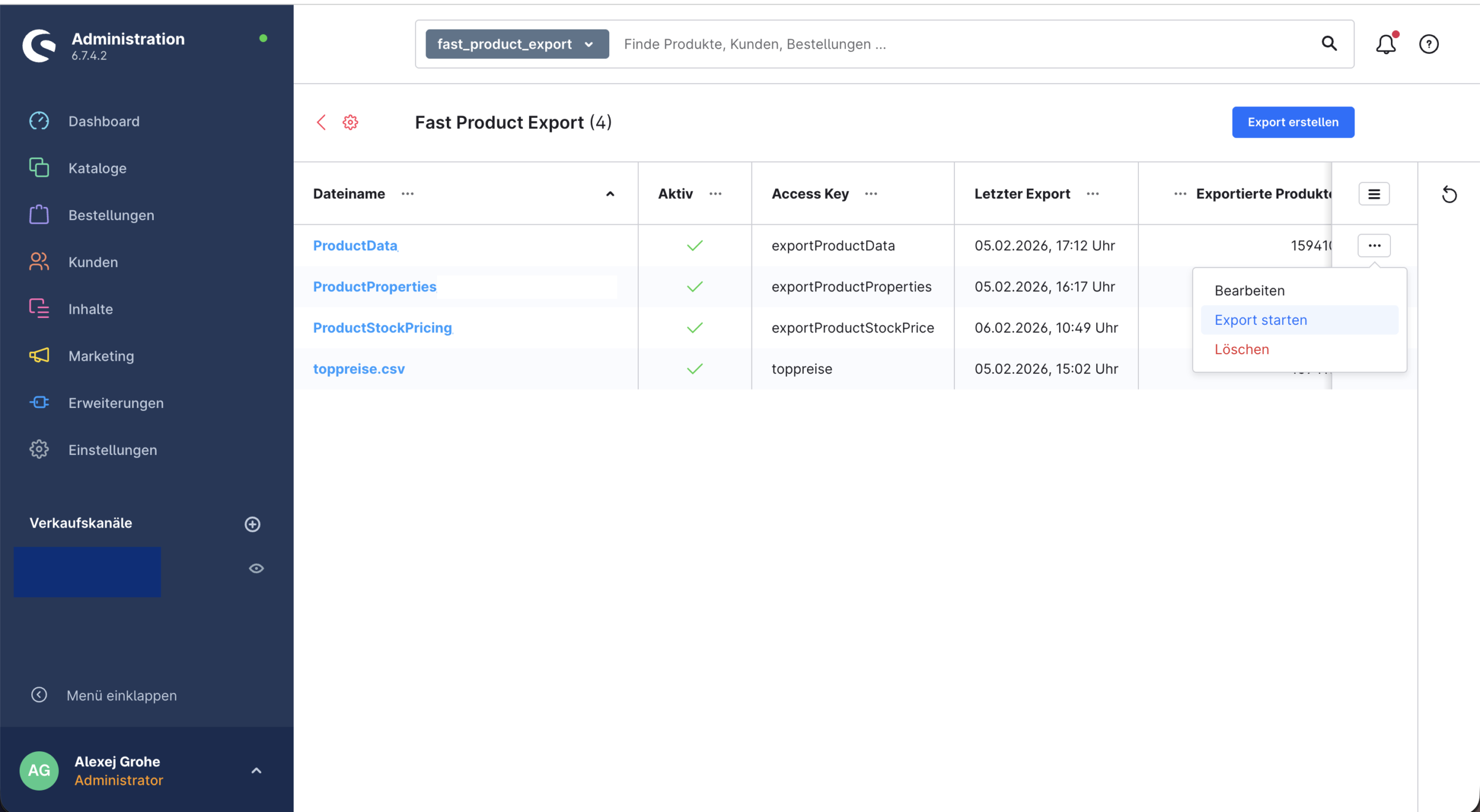The height and width of the screenshot is (812, 1480).
Task: Toggle Aktiv checkmark for ProductData
Action: click(694, 246)
